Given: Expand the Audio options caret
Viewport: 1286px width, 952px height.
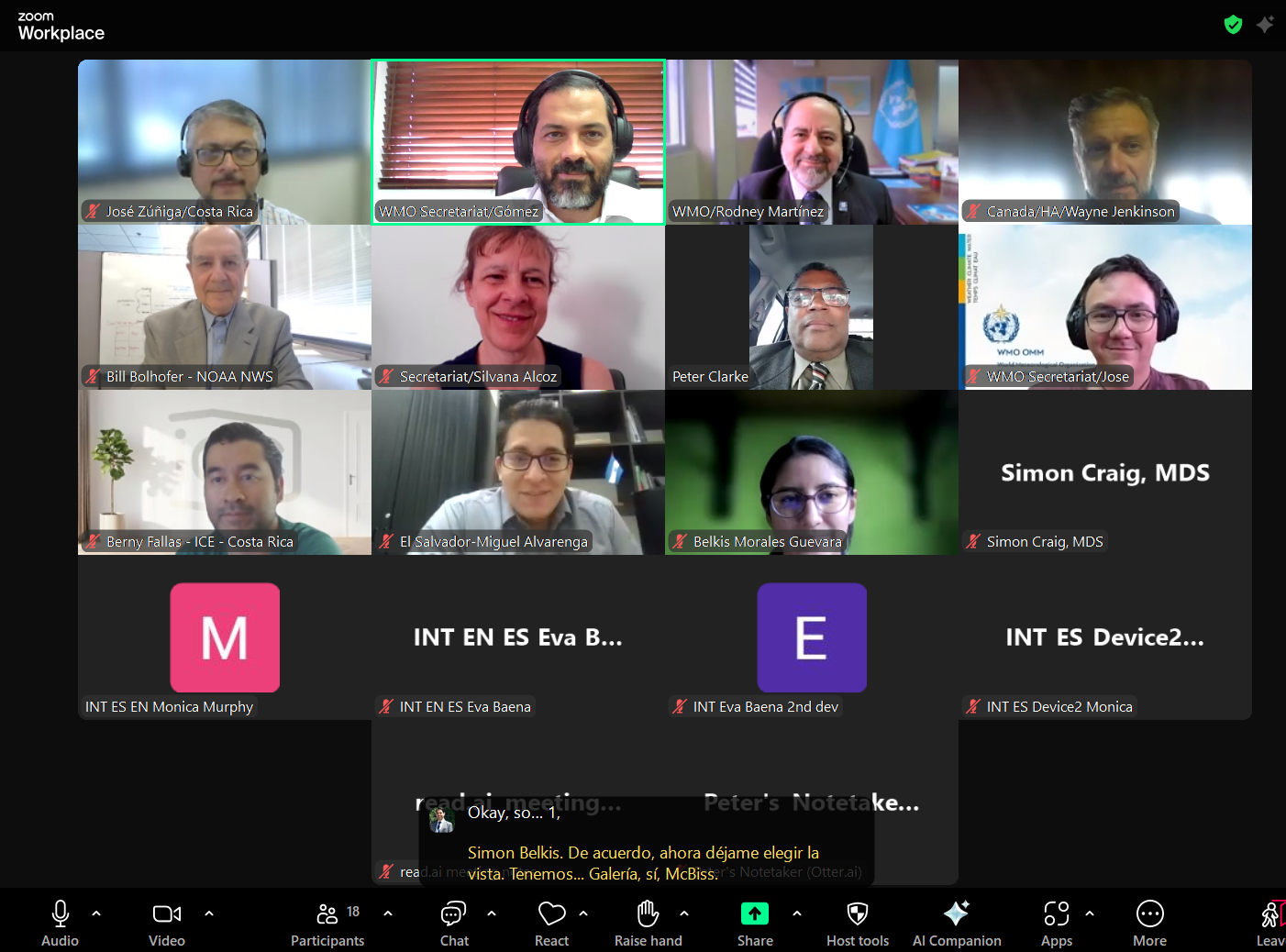Looking at the screenshot, I should click(96, 913).
